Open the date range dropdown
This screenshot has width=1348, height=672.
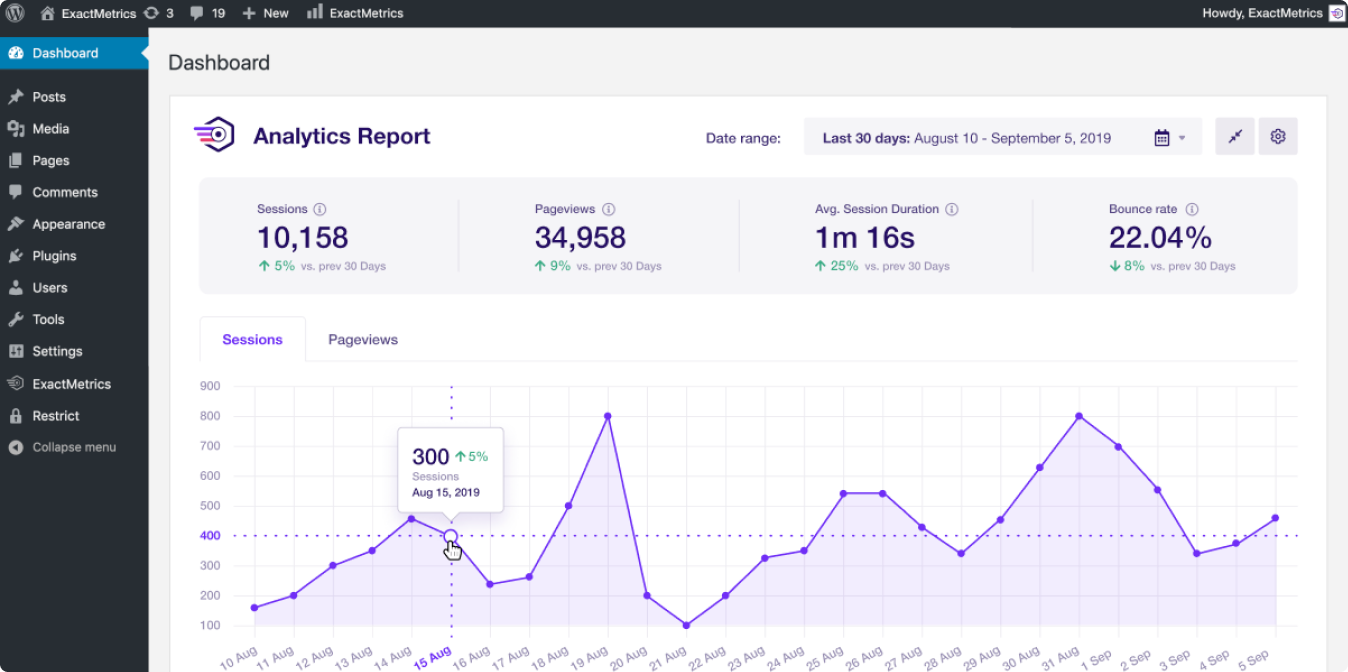pos(1002,138)
